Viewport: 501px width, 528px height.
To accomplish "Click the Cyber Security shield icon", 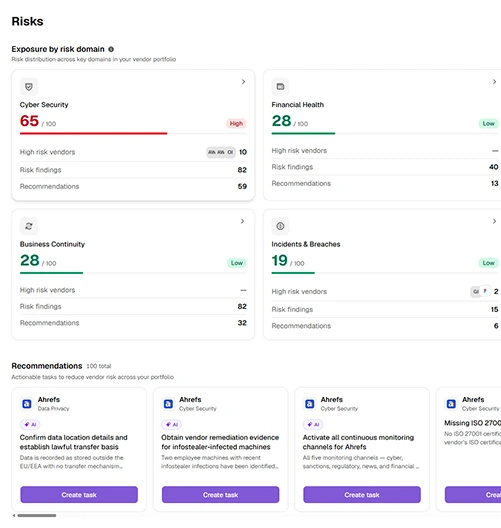I will (29, 87).
